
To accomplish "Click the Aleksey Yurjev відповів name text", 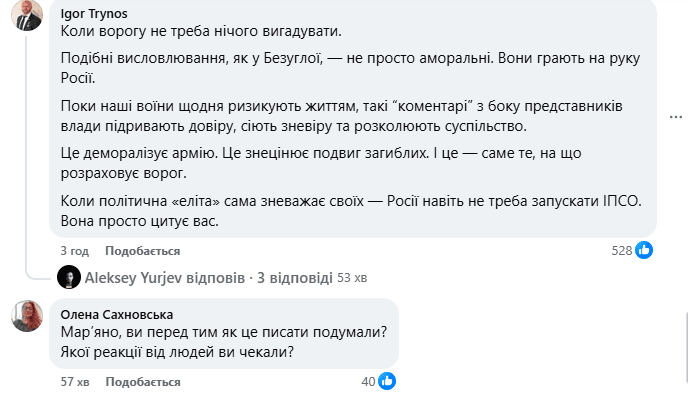I will 165,278.
